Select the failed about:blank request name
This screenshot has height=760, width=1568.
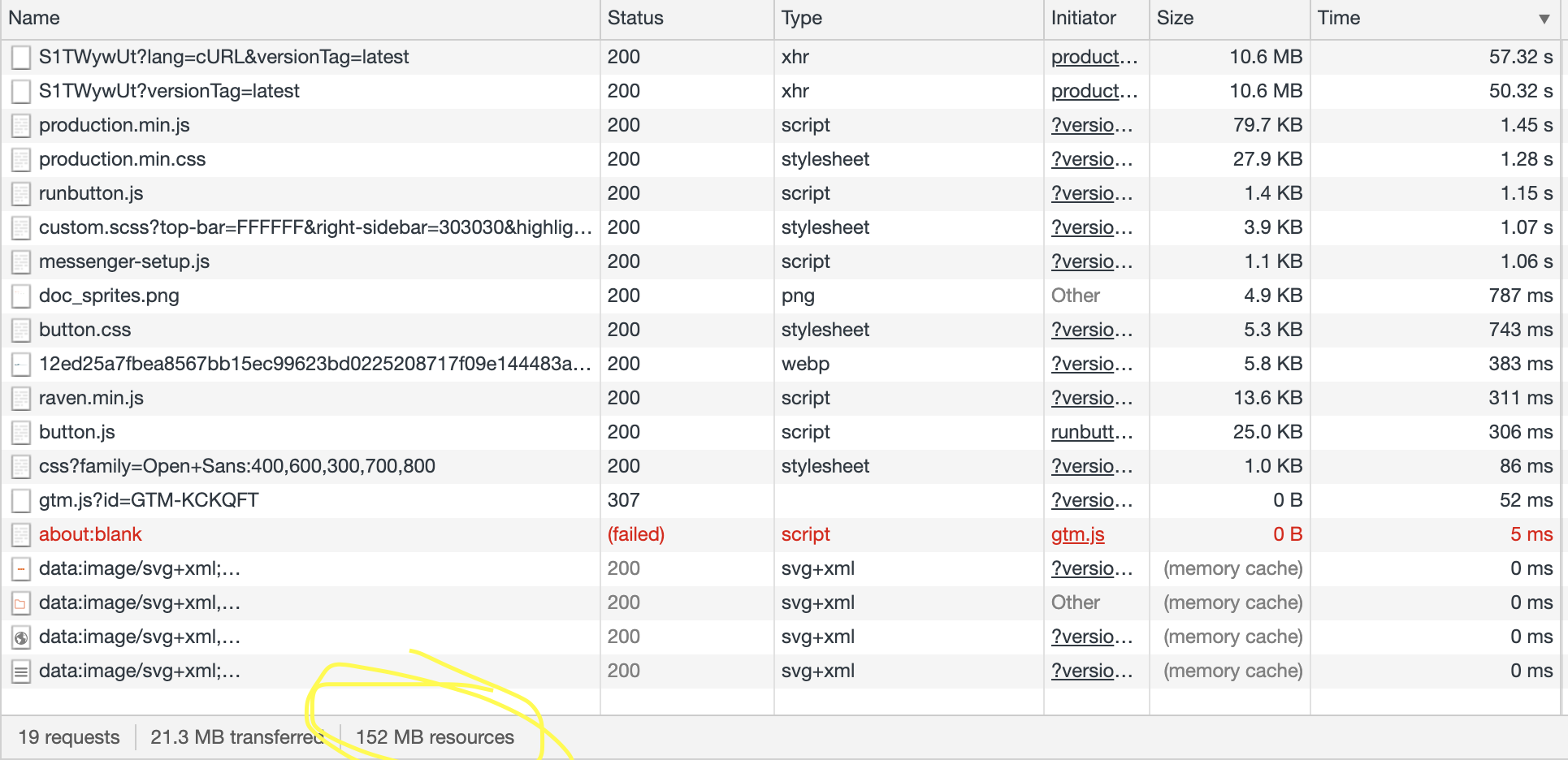pos(90,534)
